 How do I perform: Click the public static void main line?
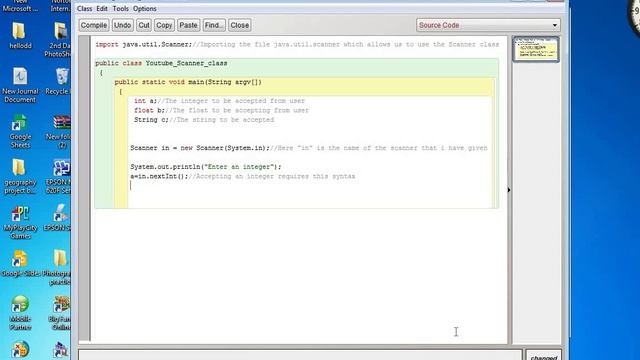click(x=188, y=82)
